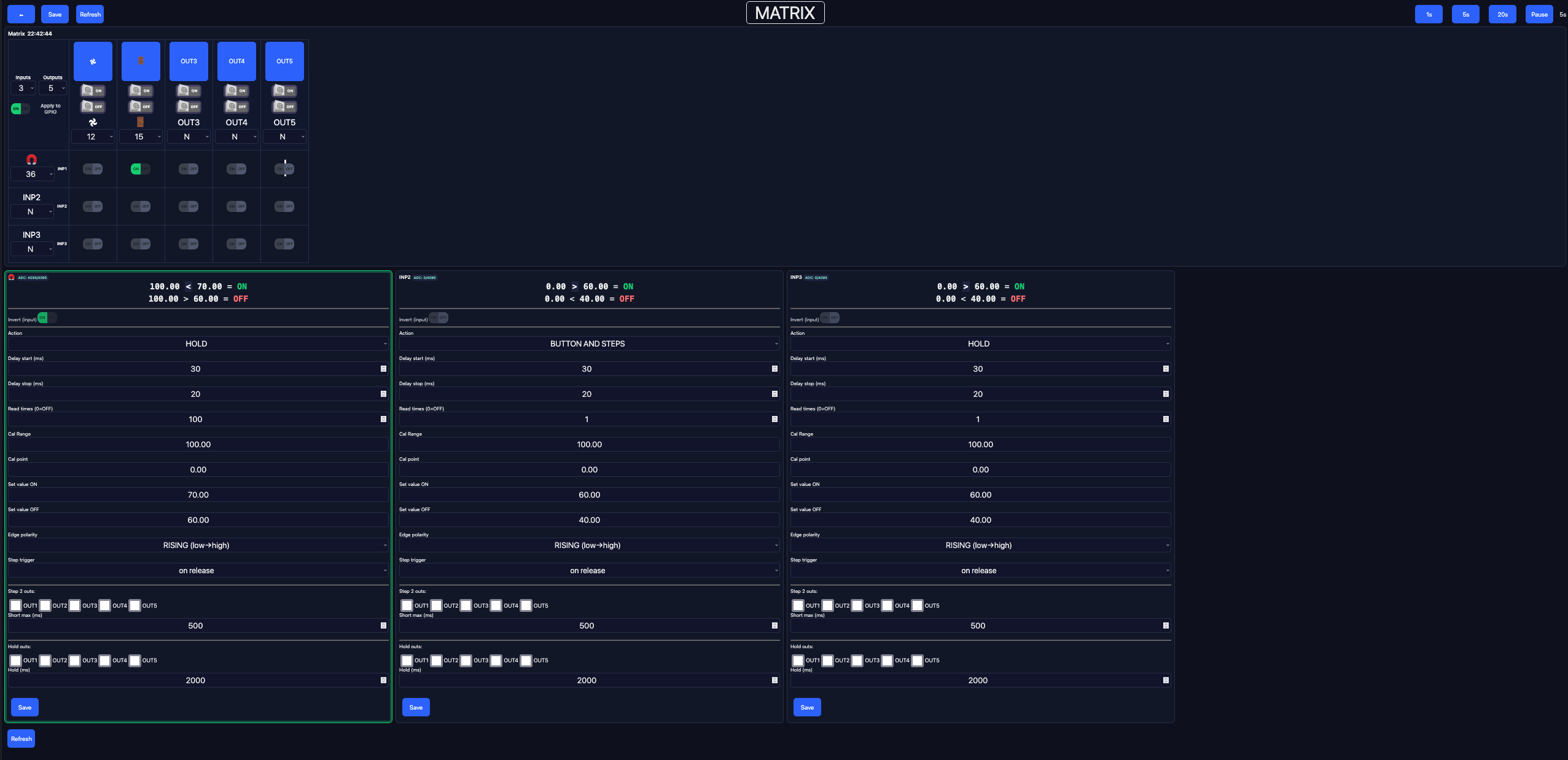Toggle the Invert input switch for INP3

[830, 318]
